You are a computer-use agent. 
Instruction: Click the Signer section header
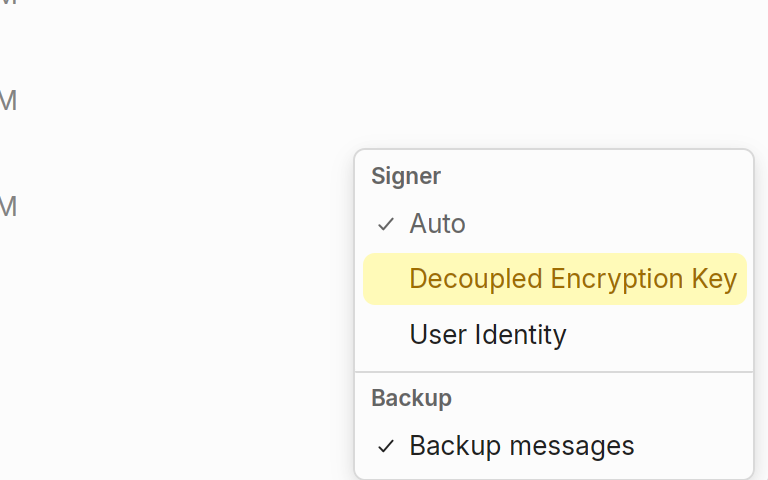click(x=406, y=177)
